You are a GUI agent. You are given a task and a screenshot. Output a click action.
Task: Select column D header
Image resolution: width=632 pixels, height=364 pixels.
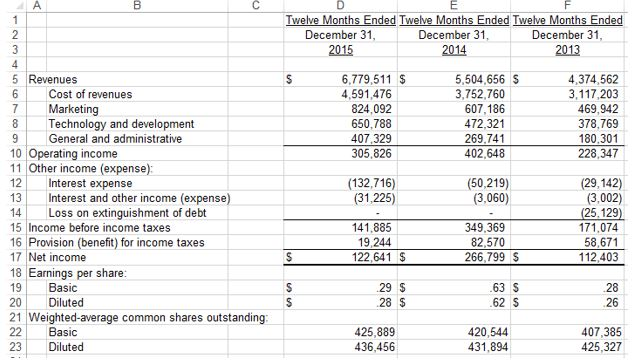340,6
